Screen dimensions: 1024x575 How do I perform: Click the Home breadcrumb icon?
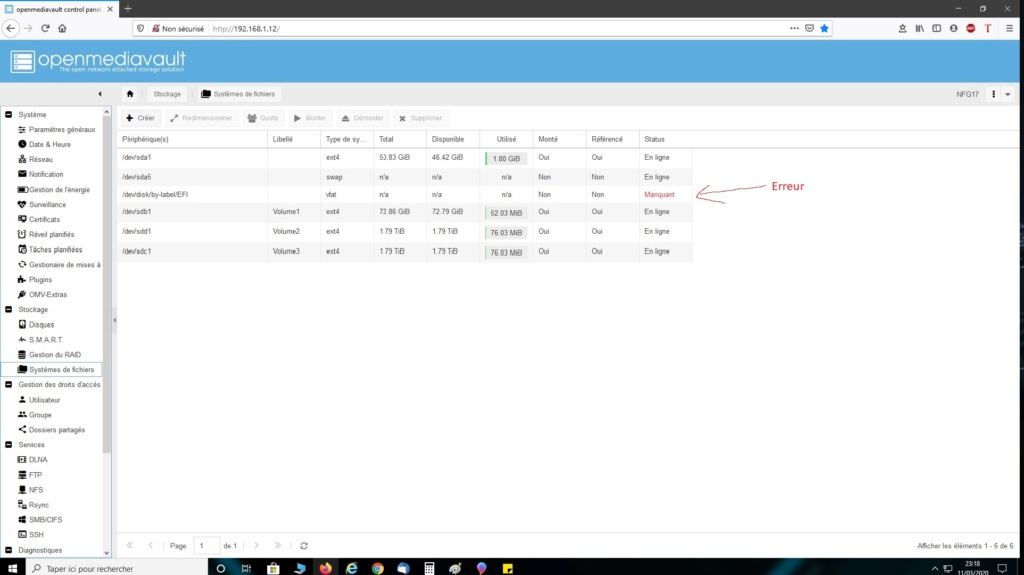pos(130,94)
